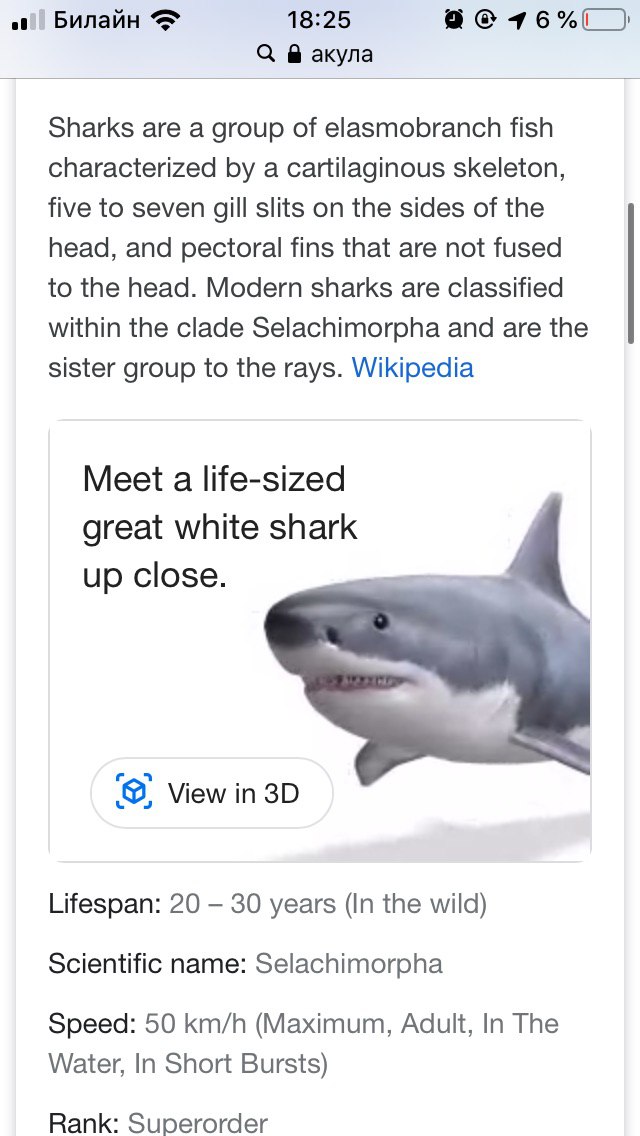Tap the padlock secure-site icon

pos(294,53)
